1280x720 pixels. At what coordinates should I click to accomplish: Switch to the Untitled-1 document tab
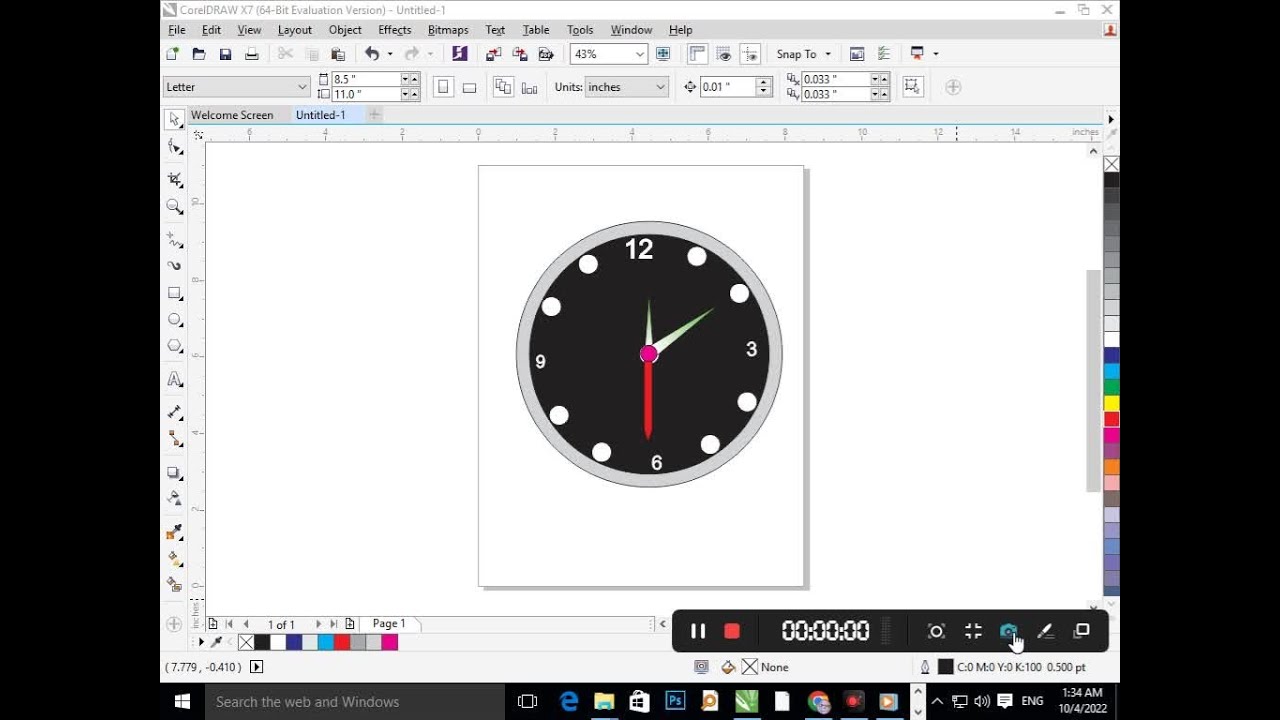coord(320,115)
